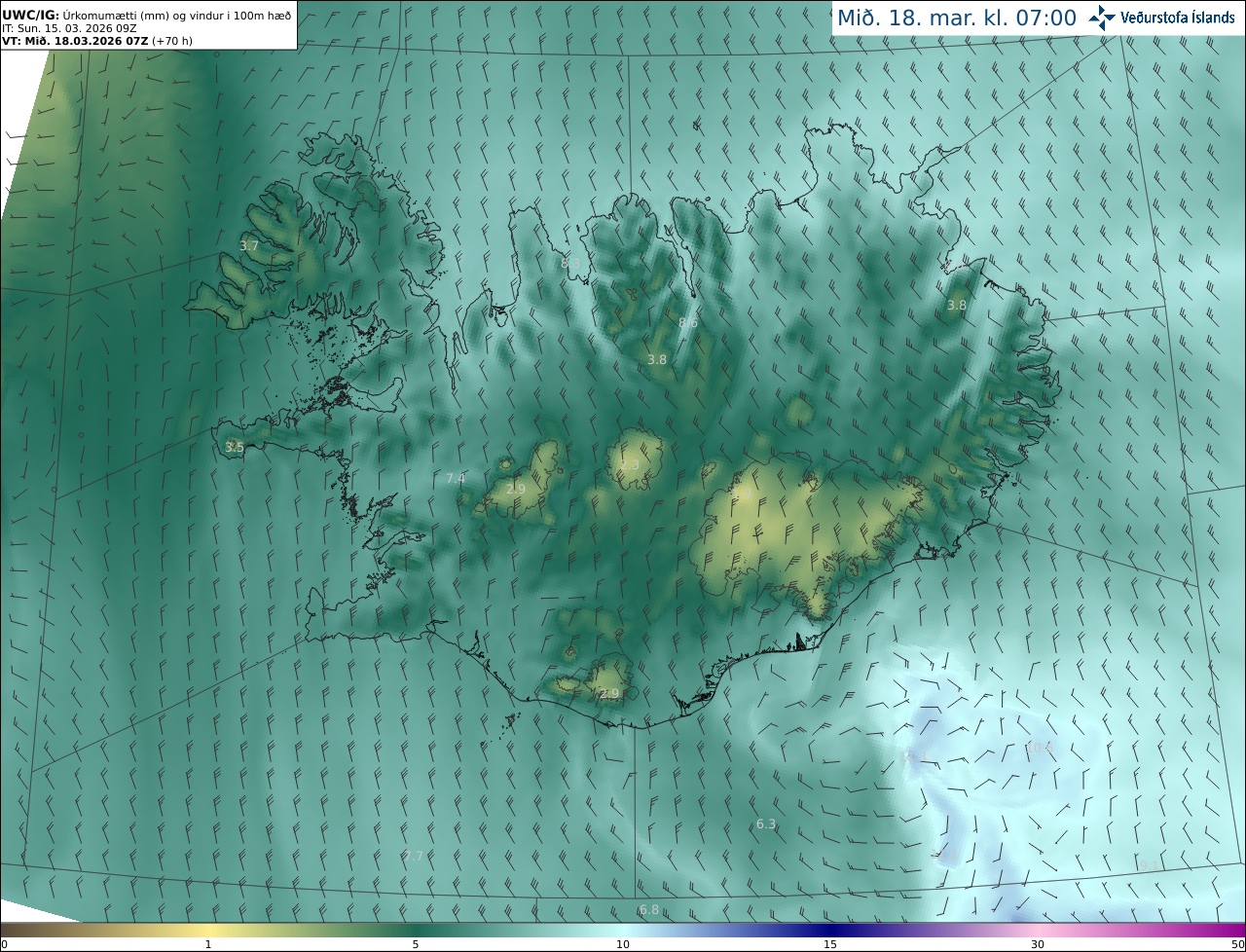
Task: Click the 3.8 value just below 8.6
Action: (657, 359)
